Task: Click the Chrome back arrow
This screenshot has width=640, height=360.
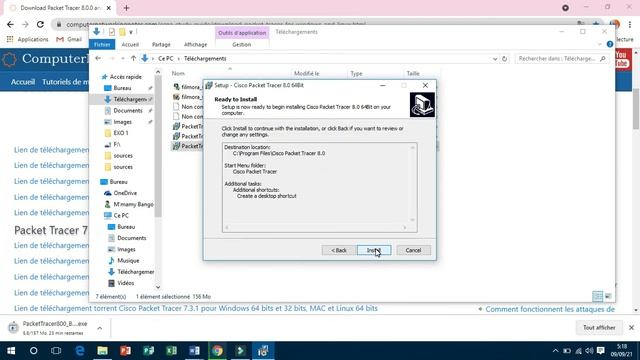Action: (x=10, y=24)
